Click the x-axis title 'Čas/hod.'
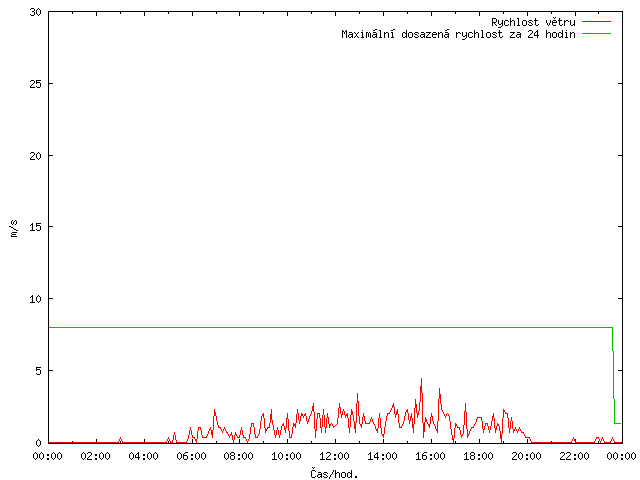The image size is (640, 480). coord(334,473)
